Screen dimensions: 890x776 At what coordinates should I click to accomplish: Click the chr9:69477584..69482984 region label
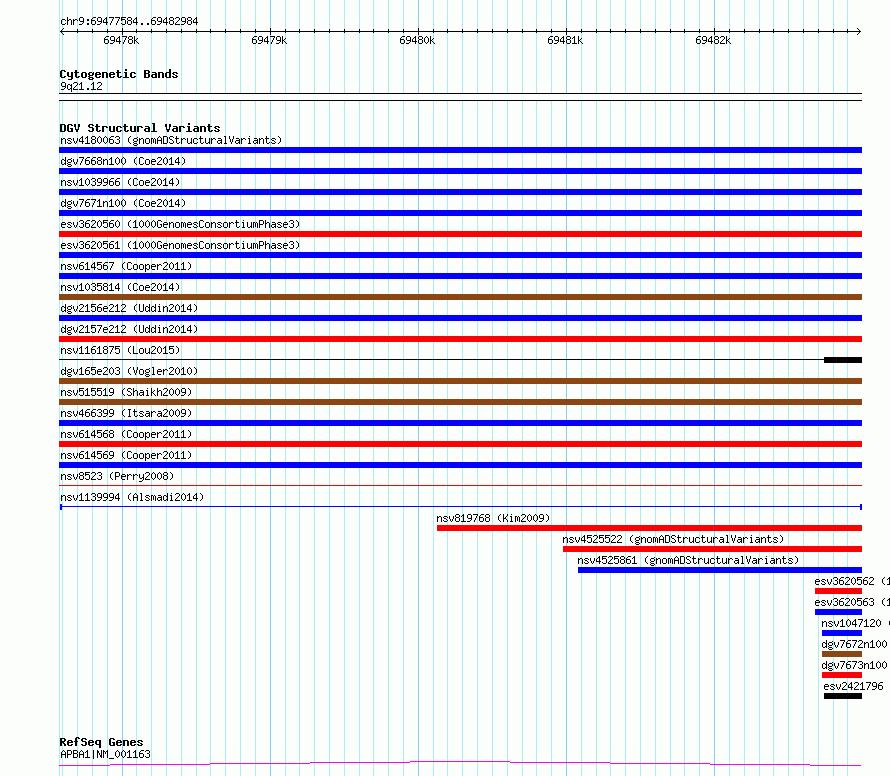(x=129, y=21)
